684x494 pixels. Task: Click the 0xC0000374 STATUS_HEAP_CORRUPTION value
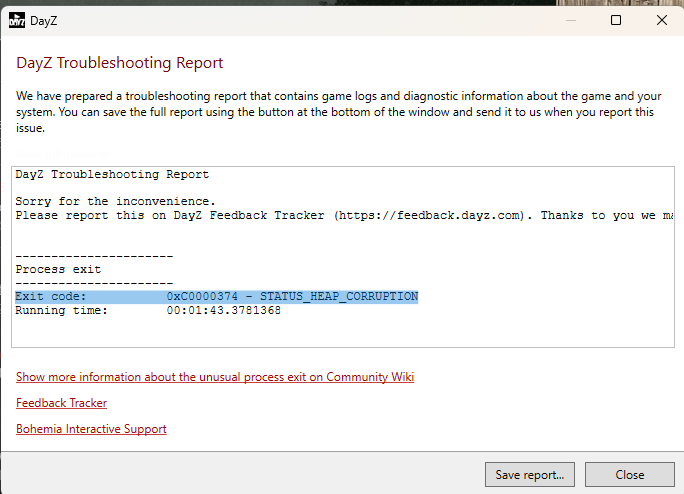pyautogui.click(x=292, y=297)
